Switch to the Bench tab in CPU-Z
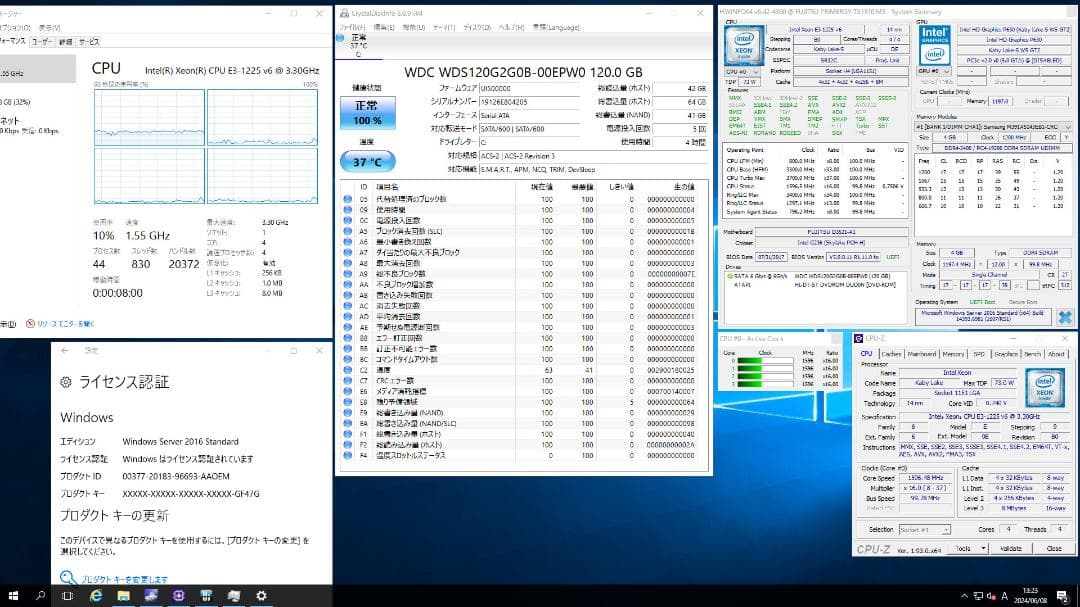This screenshot has height=607, width=1080. [x=1032, y=353]
